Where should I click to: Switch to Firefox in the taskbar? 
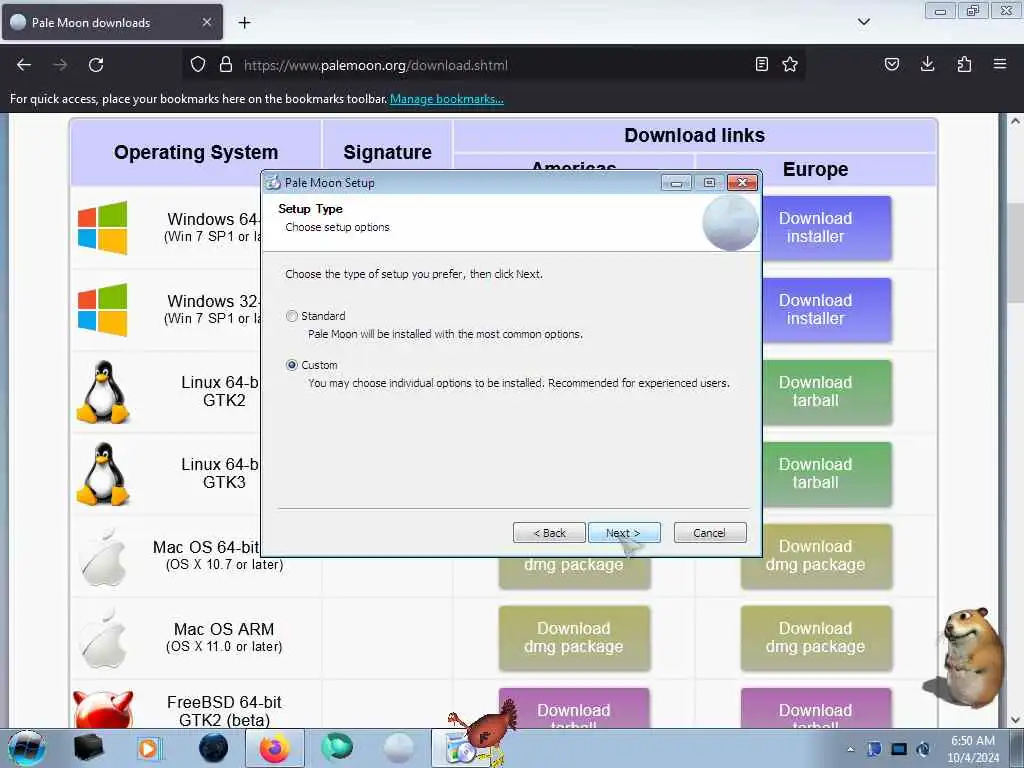pyautogui.click(x=274, y=748)
